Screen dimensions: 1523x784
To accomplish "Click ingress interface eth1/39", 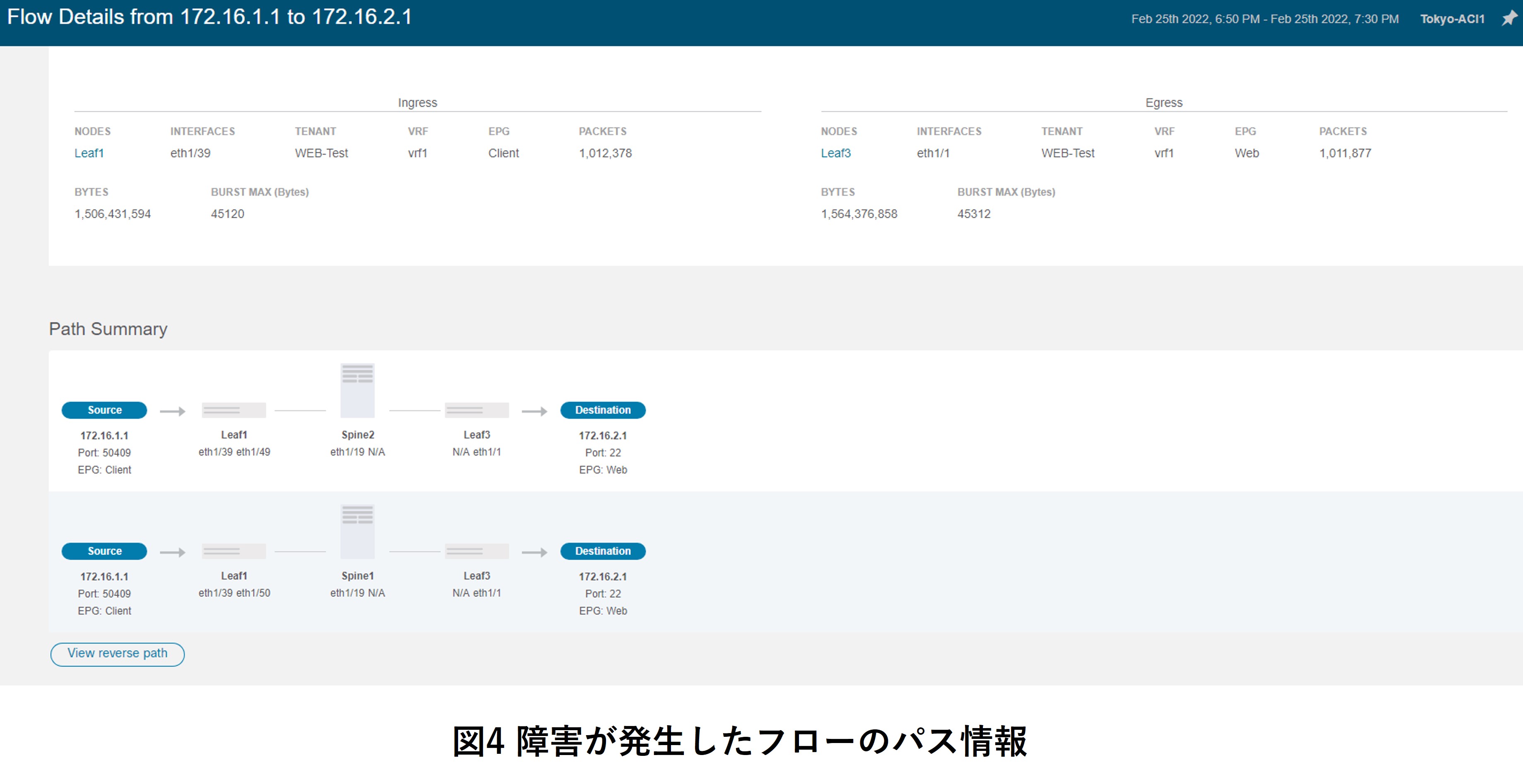I will (191, 153).
